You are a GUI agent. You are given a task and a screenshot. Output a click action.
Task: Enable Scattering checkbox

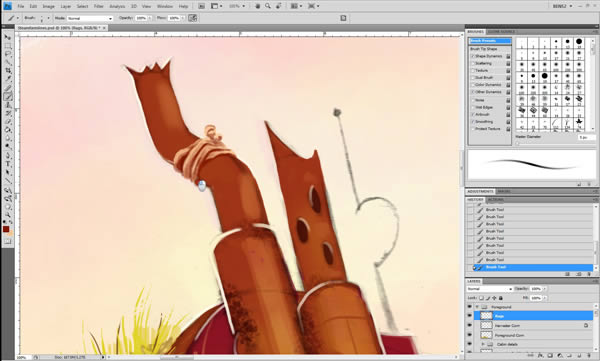pyautogui.click(x=473, y=63)
